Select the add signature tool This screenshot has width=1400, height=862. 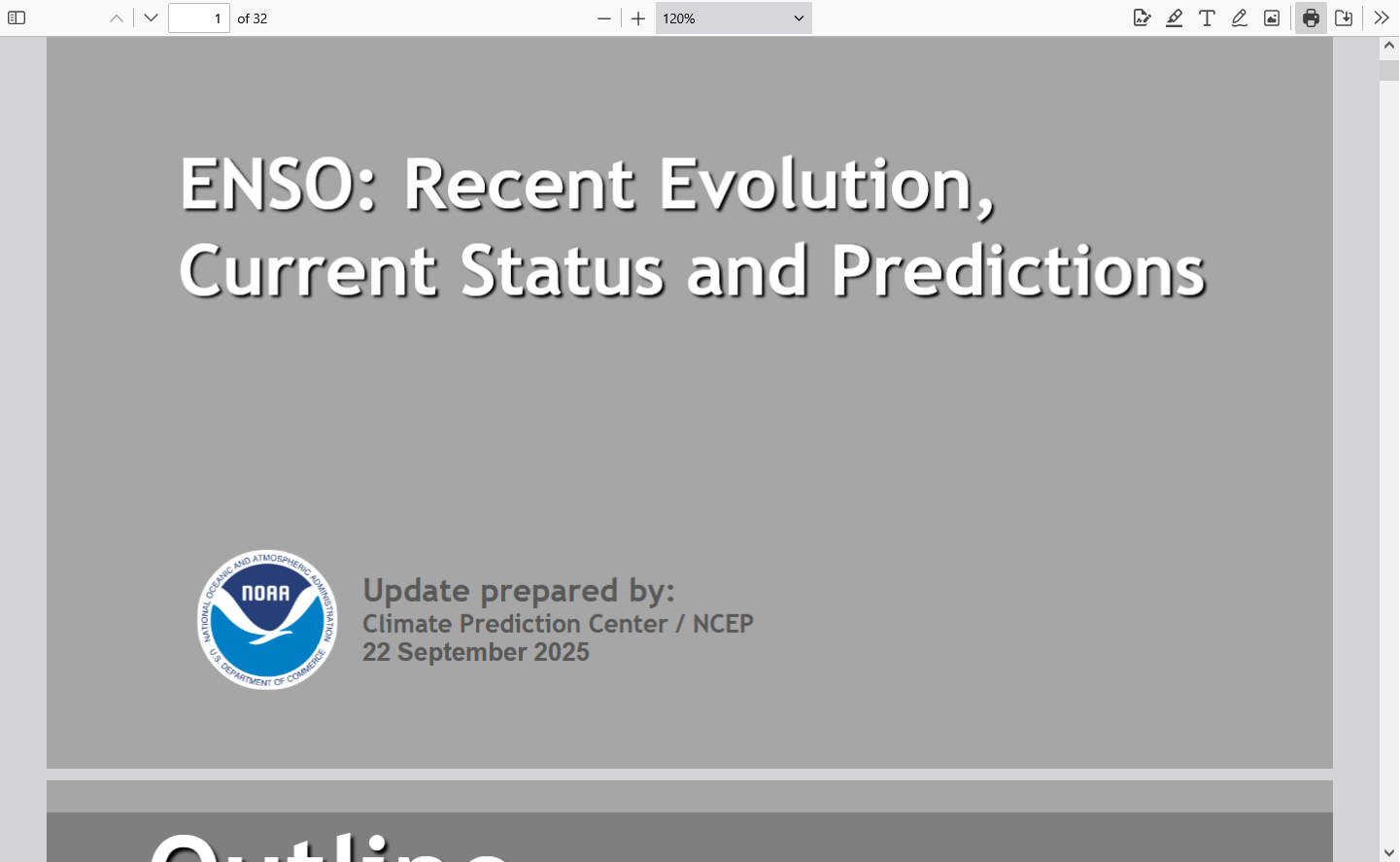(x=1142, y=17)
